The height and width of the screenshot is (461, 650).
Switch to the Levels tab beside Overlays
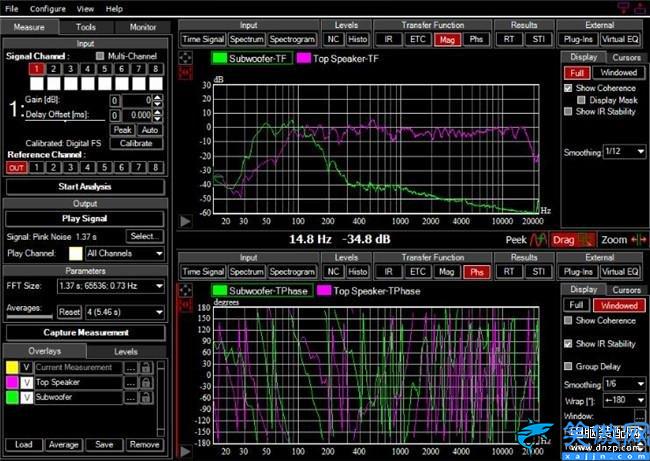(126, 352)
